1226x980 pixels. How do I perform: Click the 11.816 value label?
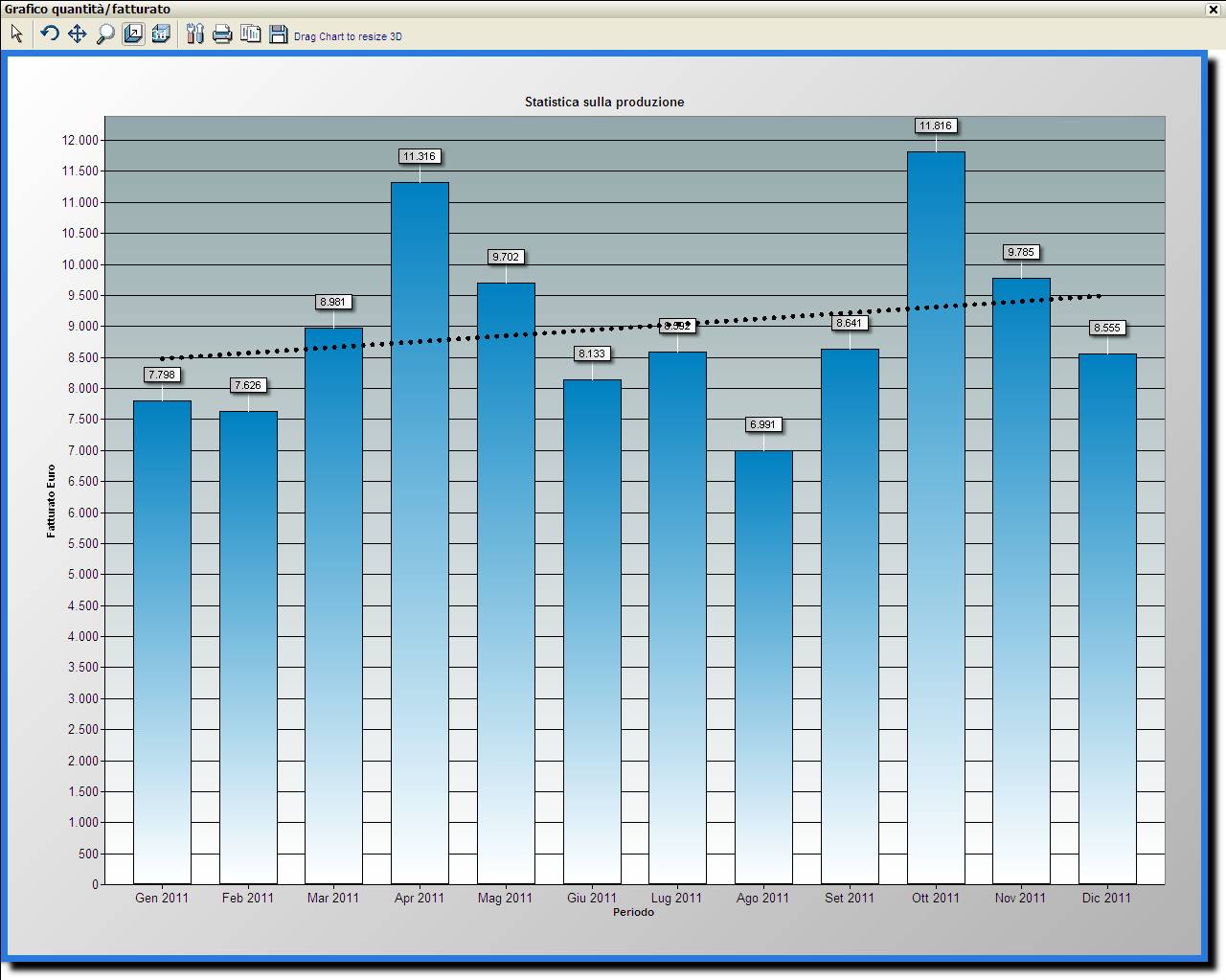936,125
